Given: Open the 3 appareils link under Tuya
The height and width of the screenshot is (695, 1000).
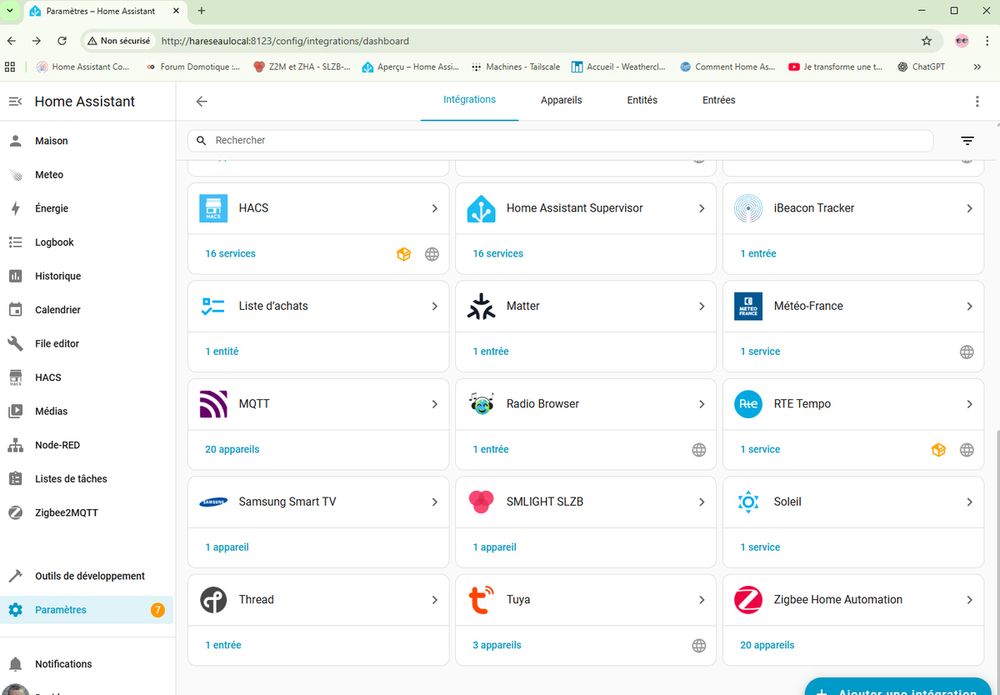Looking at the screenshot, I should coord(497,645).
